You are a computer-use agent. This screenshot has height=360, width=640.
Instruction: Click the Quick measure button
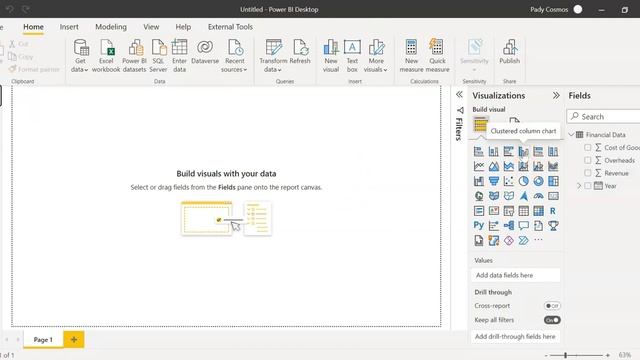pyautogui.click(x=437, y=56)
